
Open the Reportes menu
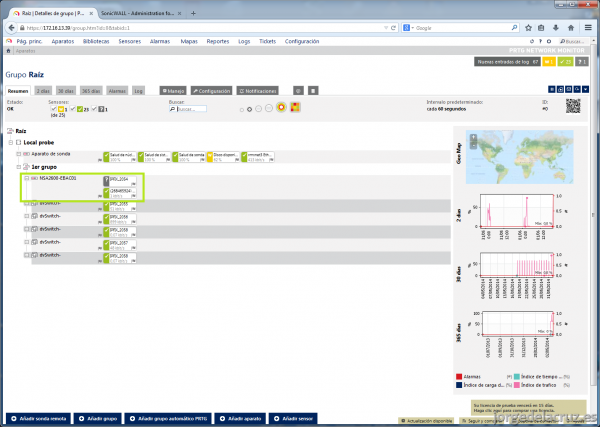(x=218, y=41)
